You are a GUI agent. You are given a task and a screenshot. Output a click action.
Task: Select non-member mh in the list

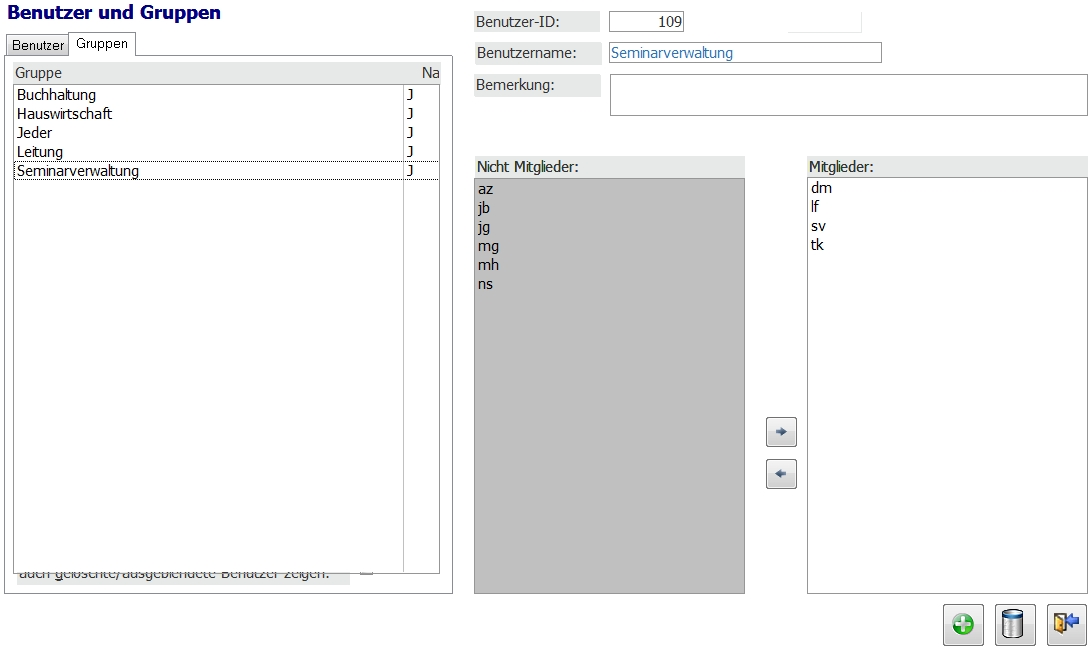point(488,265)
